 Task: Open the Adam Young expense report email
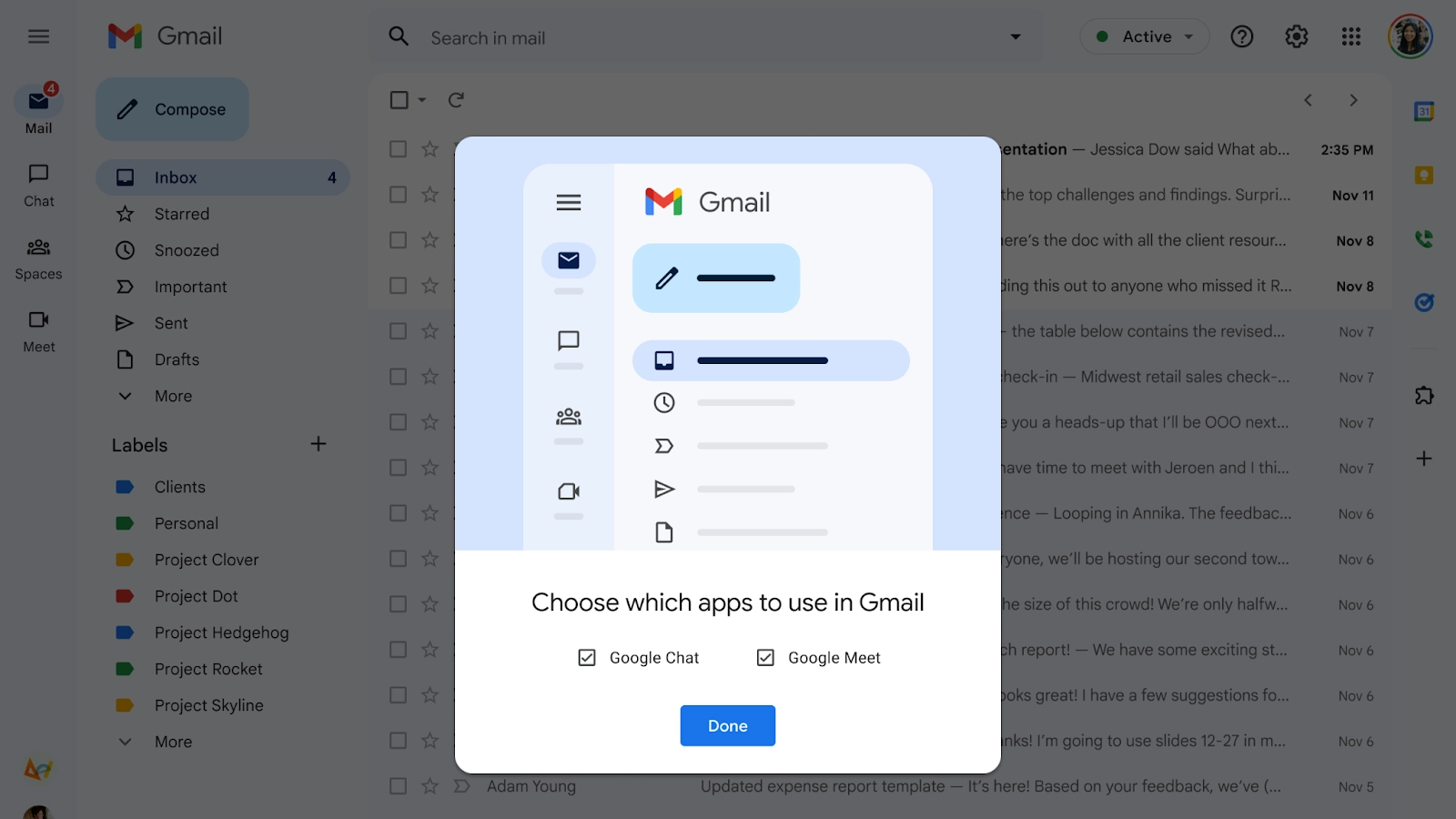point(880,786)
